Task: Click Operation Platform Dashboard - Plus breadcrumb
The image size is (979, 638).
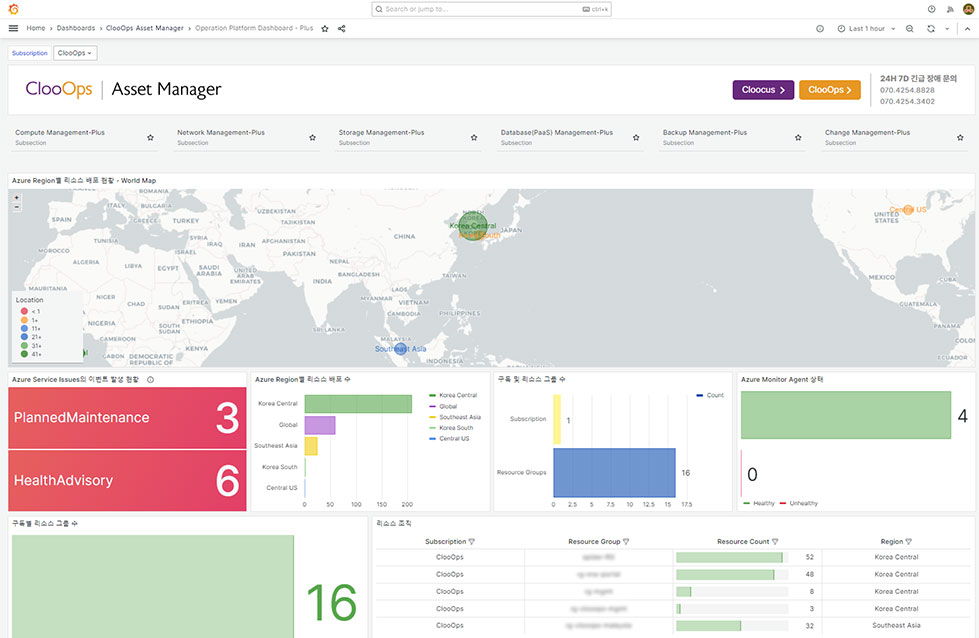Action: pyautogui.click(x=254, y=28)
